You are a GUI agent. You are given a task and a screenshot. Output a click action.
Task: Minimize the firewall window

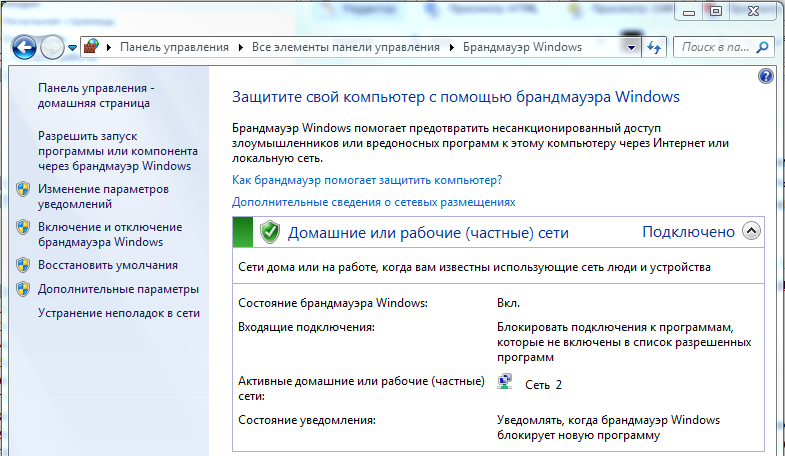[x=689, y=12]
